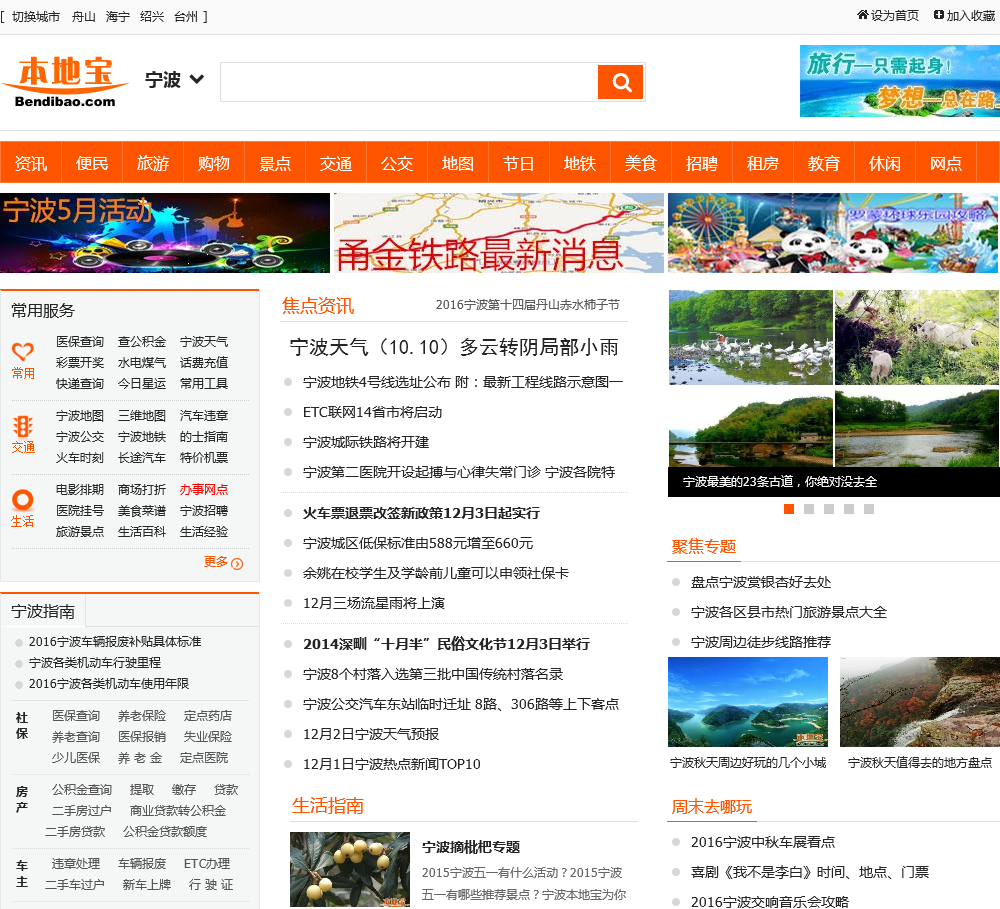
Task: Open the 公交 navigation item
Action: 397,163
